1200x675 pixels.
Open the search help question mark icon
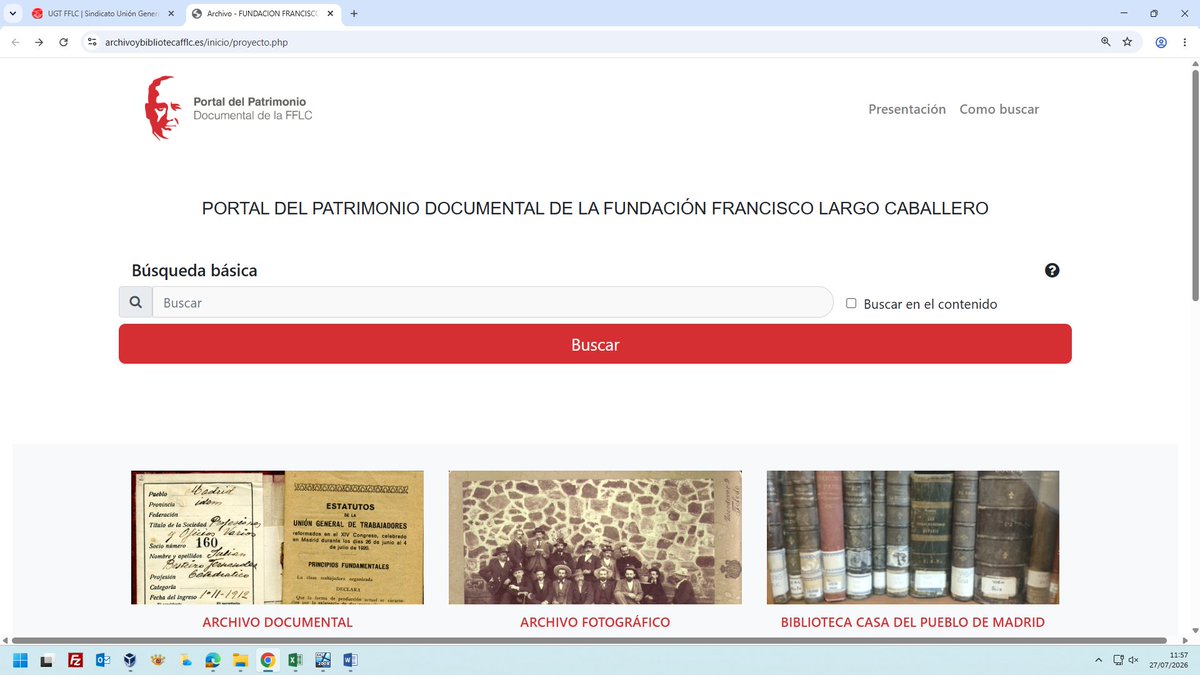[1052, 270]
